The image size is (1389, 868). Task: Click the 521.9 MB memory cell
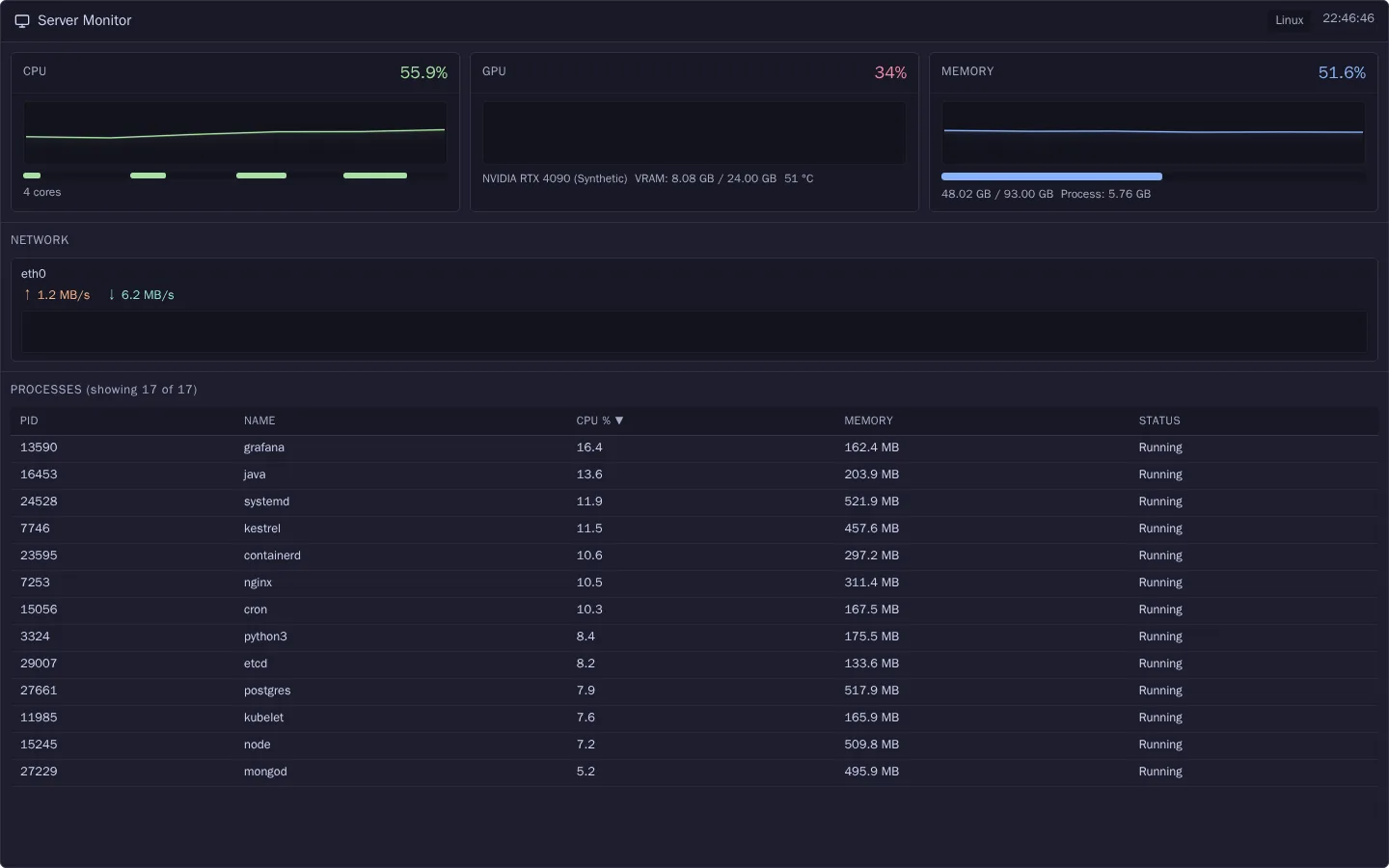point(871,502)
